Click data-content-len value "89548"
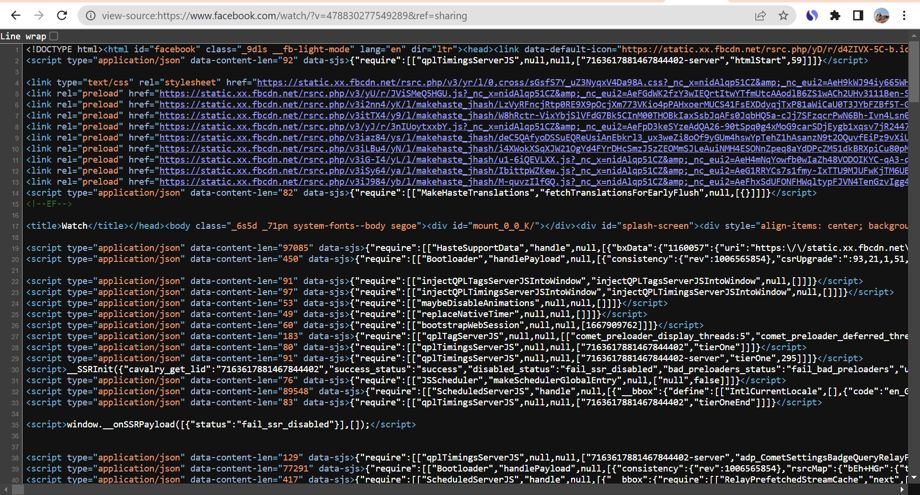This screenshot has width=920, height=495. click(295, 391)
